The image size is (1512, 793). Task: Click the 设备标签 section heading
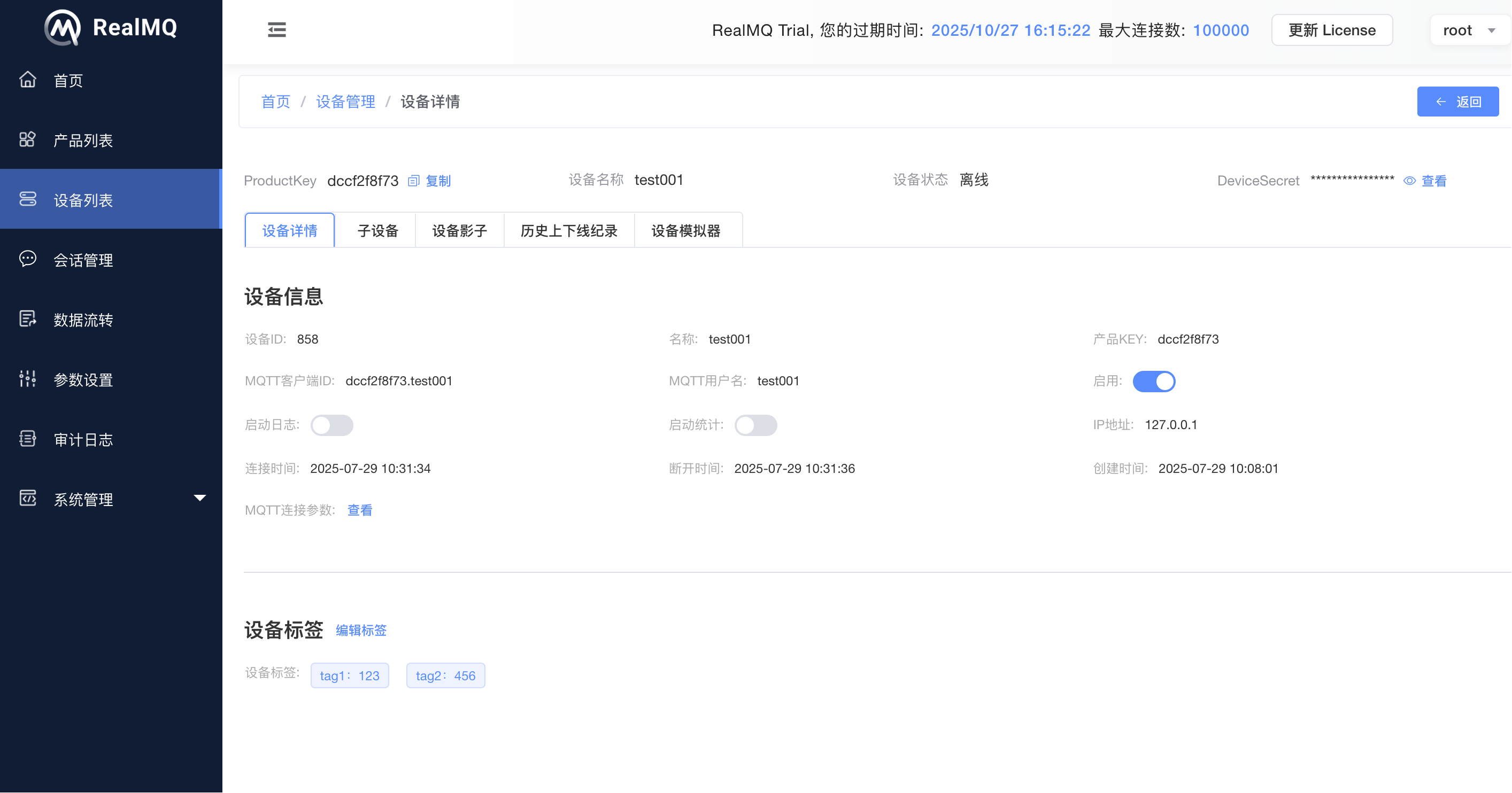tap(283, 630)
